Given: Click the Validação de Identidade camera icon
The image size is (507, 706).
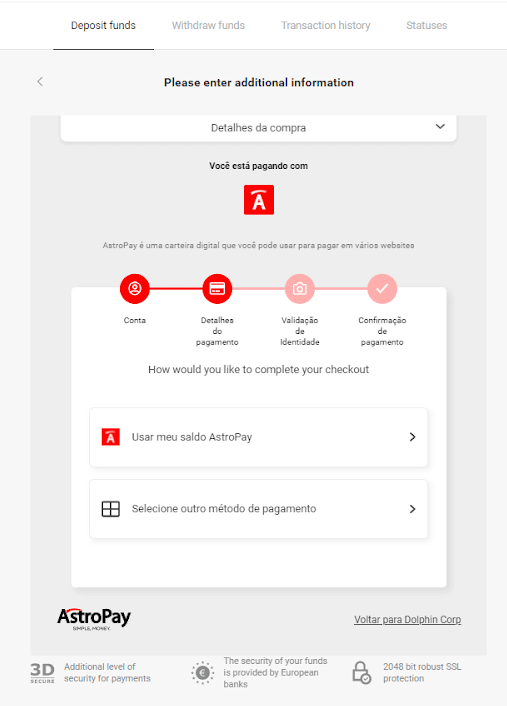Looking at the screenshot, I should click(299, 289).
